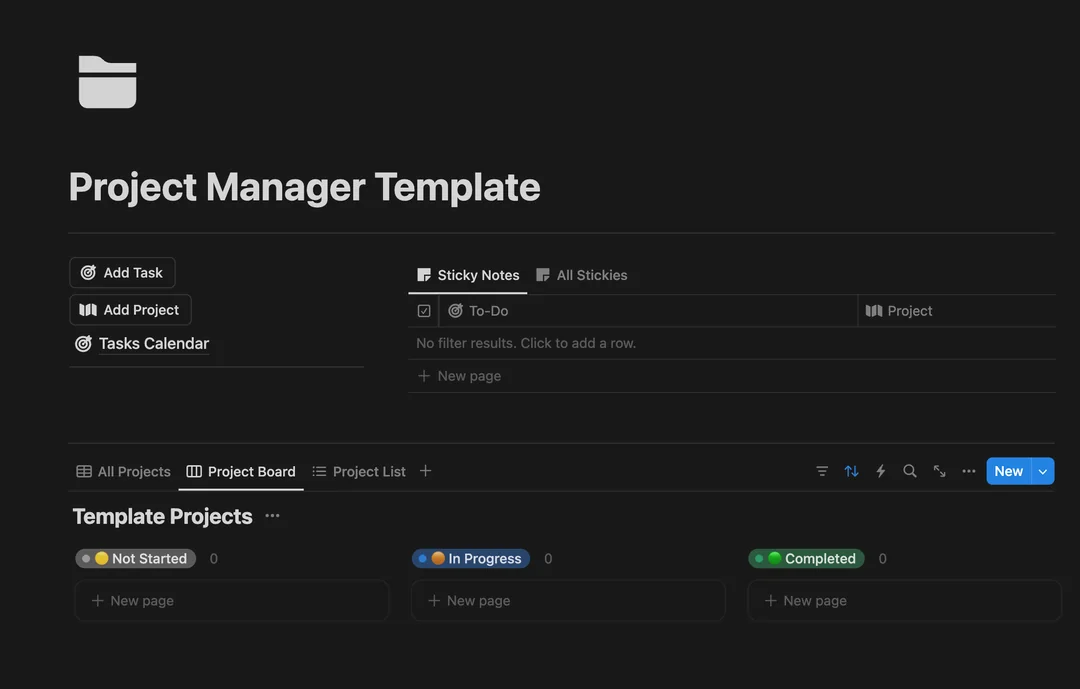Viewport: 1080px width, 689px height.
Task: Click the green Completed status pill
Action: pos(806,558)
